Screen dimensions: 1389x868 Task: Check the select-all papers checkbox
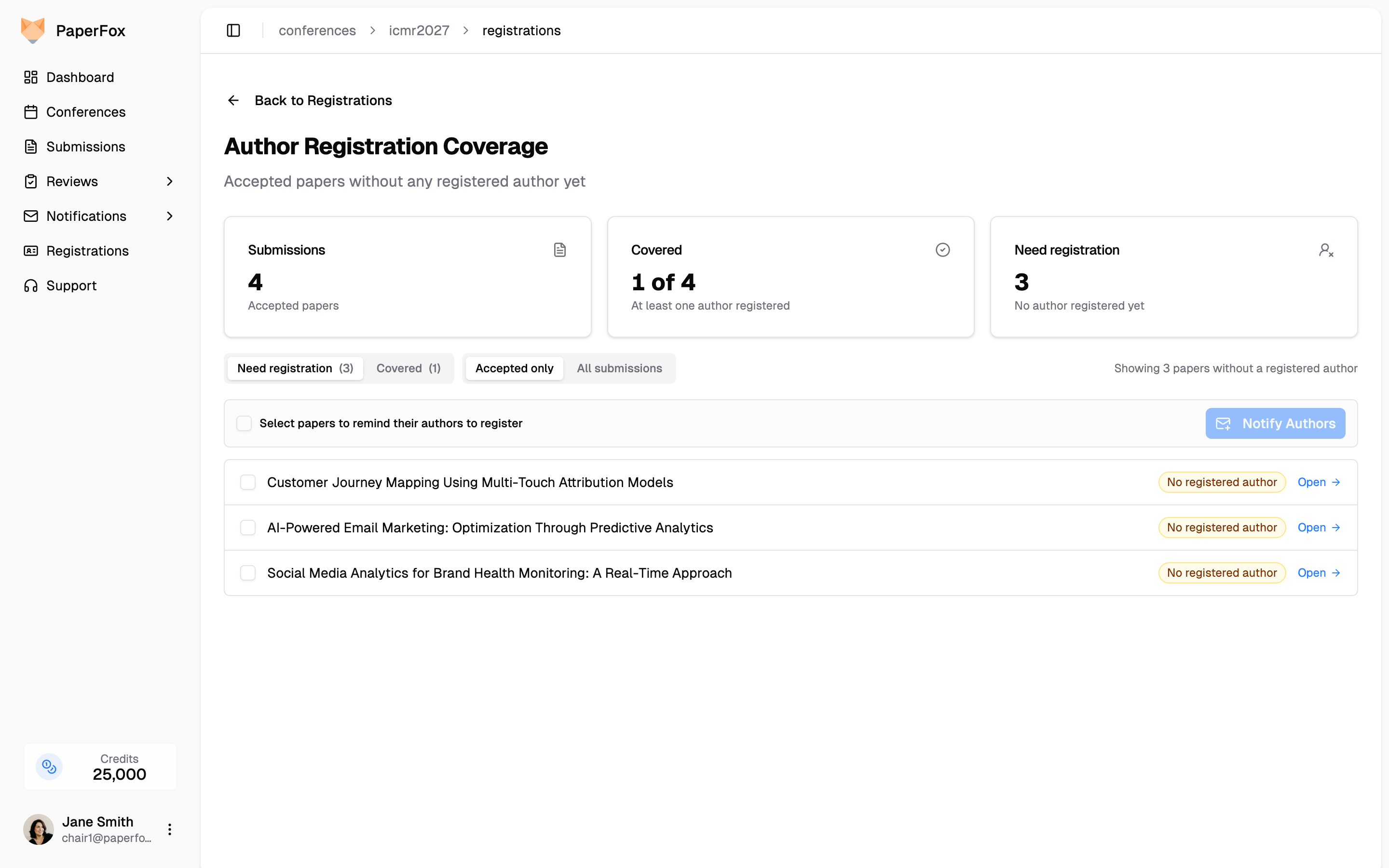pyautogui.click(x=244, y=424)
